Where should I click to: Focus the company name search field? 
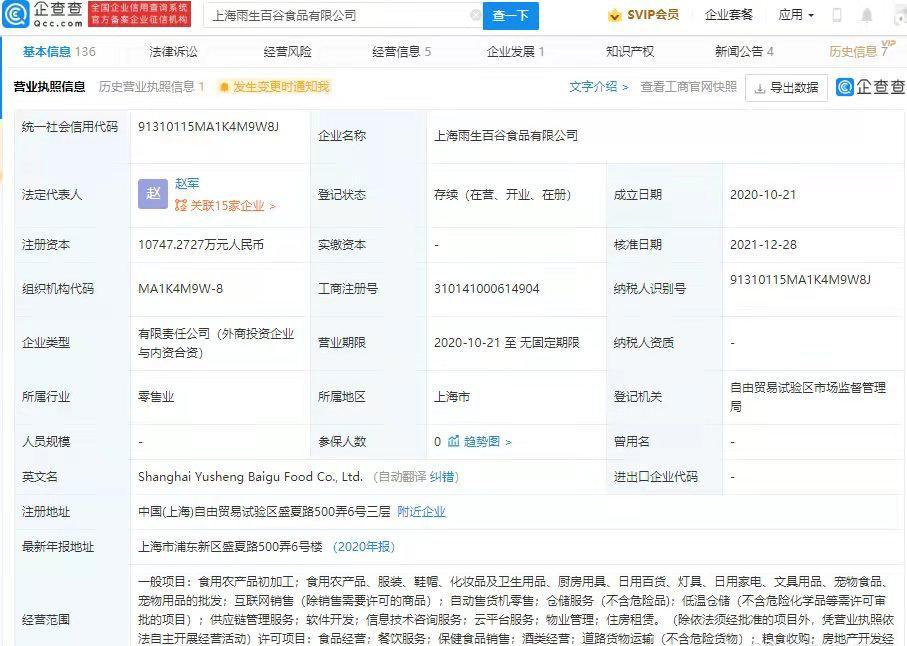341,16
